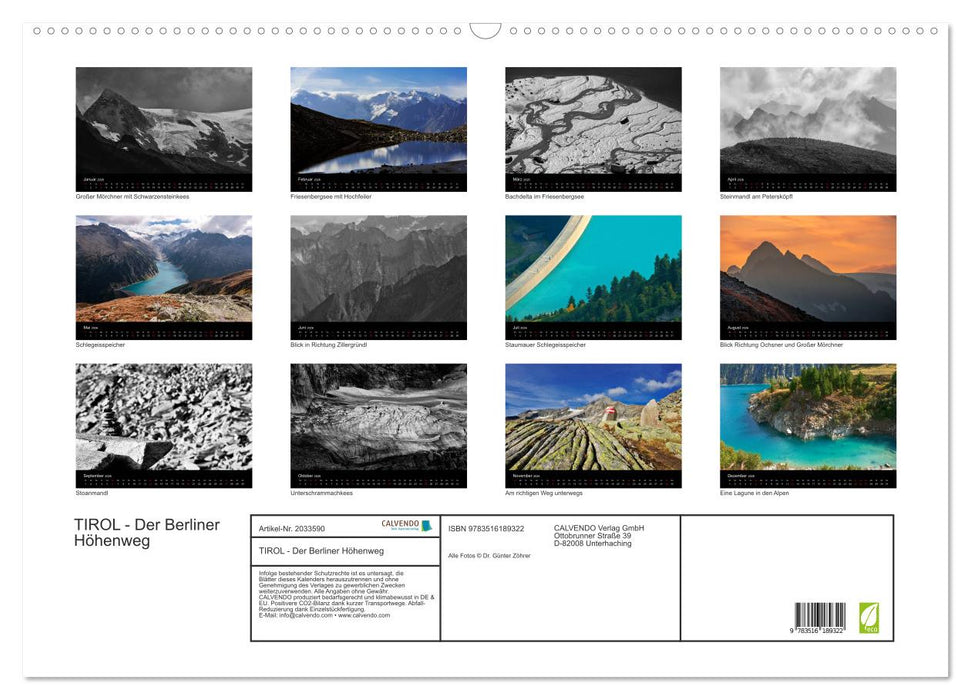Click the Artikel-Nr. 2033590 label
Screen dimensions: 971x700
tap(291, 528)
